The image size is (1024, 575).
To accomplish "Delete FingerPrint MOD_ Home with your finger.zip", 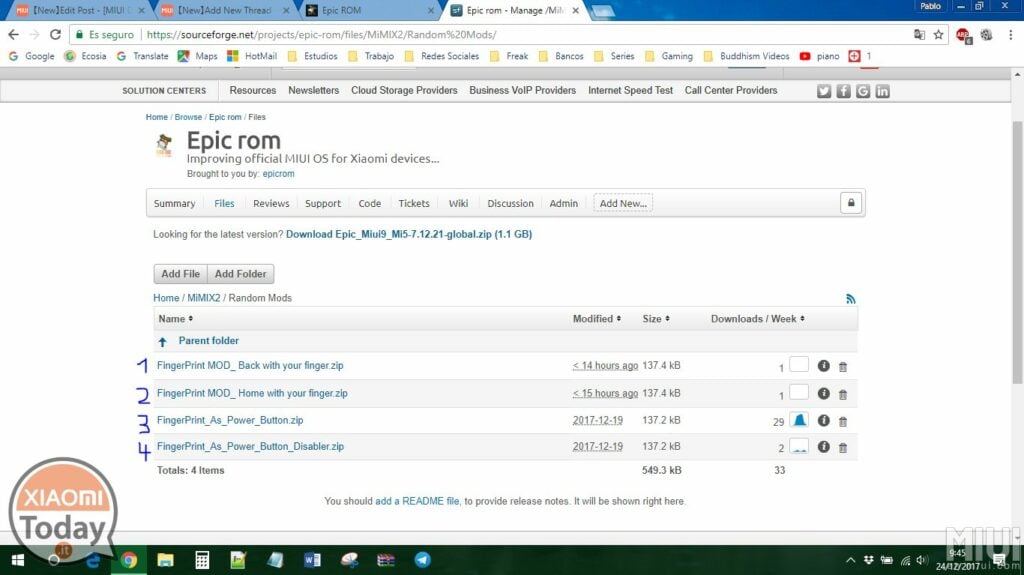I will coord(843,394).
